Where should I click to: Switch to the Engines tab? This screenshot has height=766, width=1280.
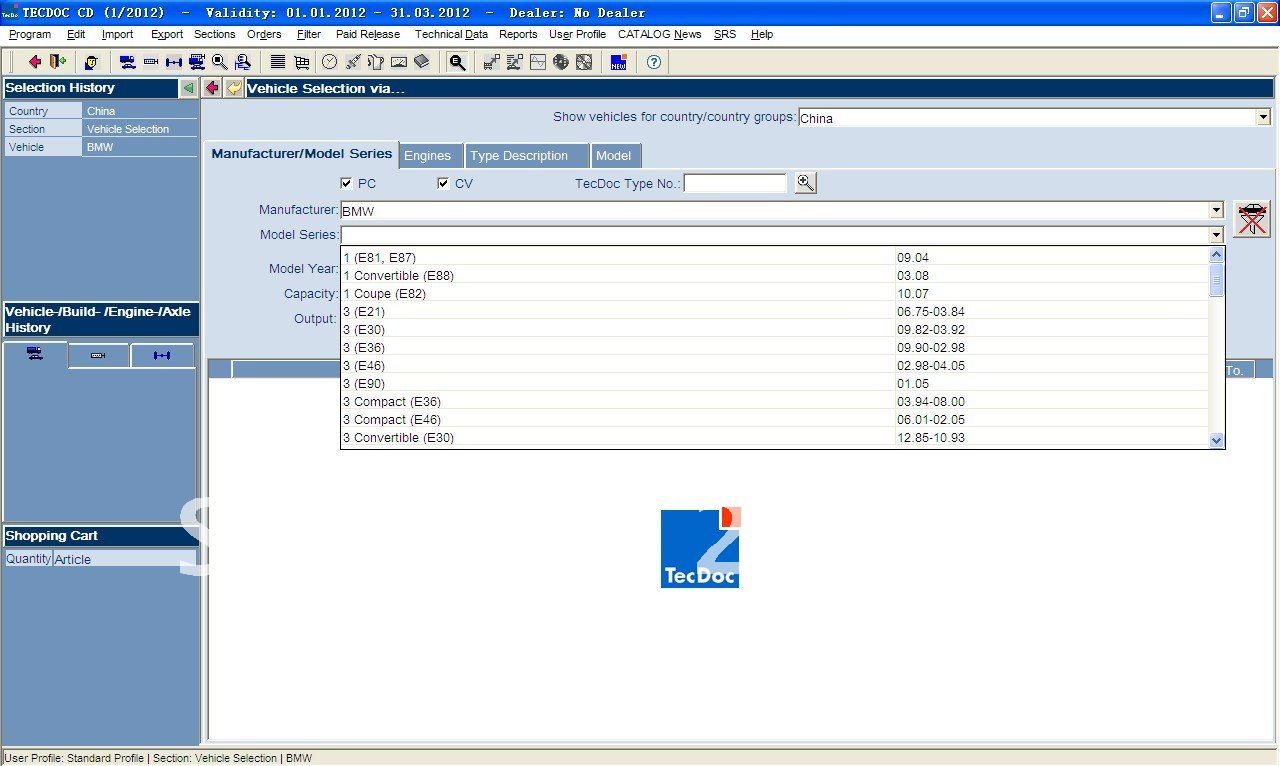[x=431, y=156]
